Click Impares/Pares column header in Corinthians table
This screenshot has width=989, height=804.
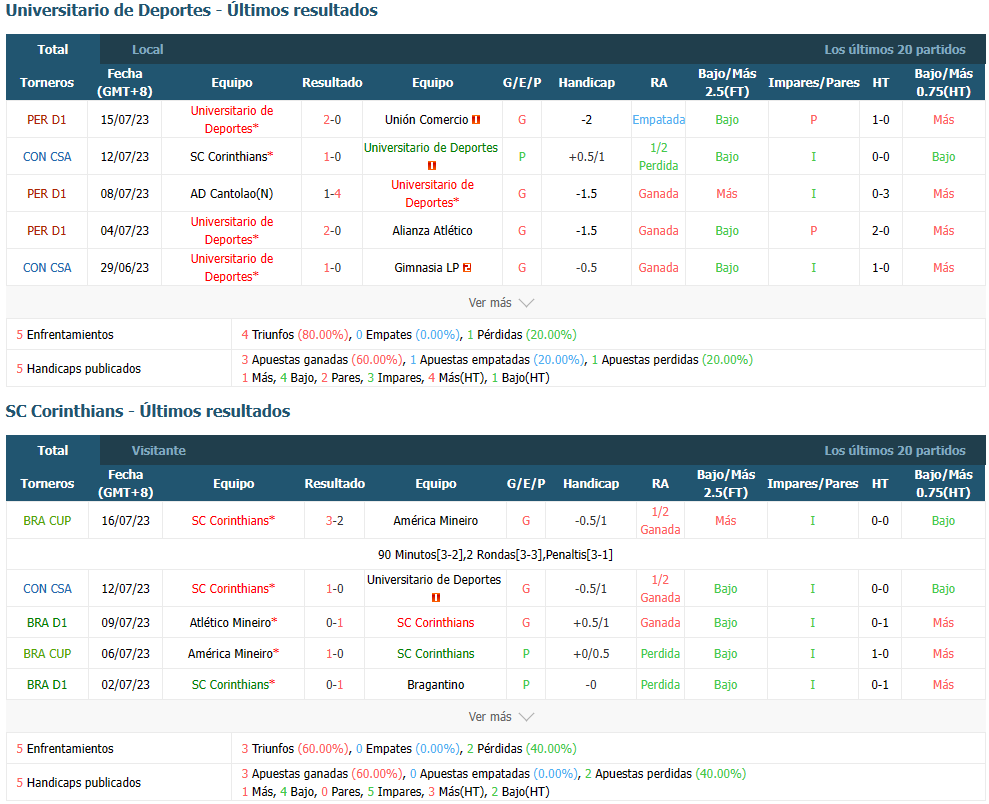pos(812,484)
